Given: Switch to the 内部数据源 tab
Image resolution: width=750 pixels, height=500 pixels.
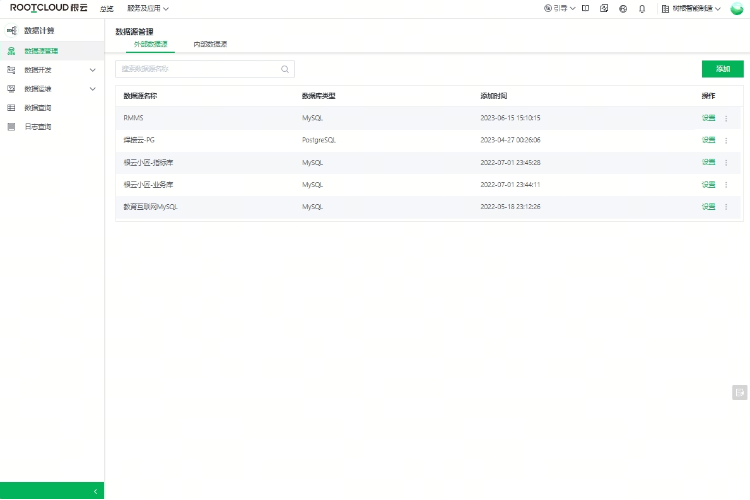Looking at the screenshot, I should [x=210, y=44].
